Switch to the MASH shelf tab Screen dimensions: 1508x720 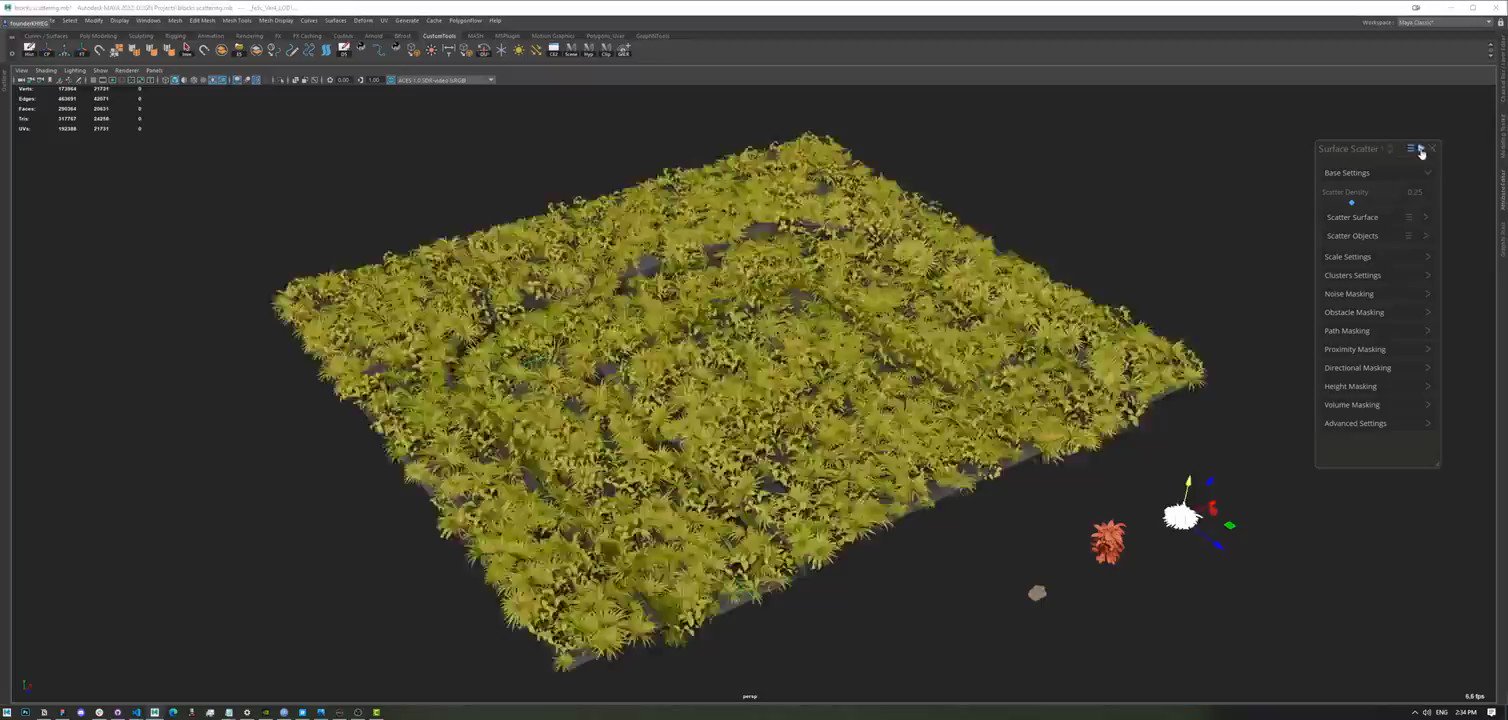[474, 35]
